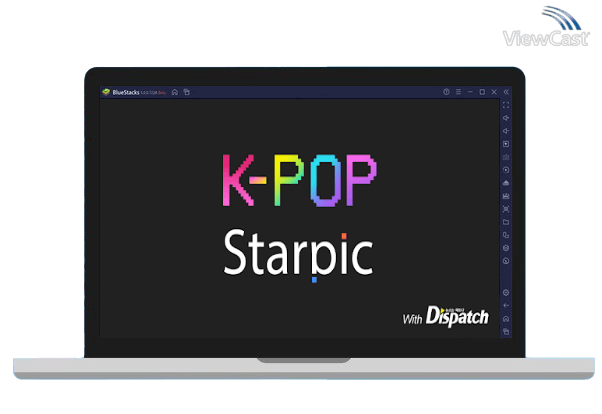Increase volume using upper speaker icon
Image resolution: width=602 pixels, height=414 pixels.
click(506, 118)
